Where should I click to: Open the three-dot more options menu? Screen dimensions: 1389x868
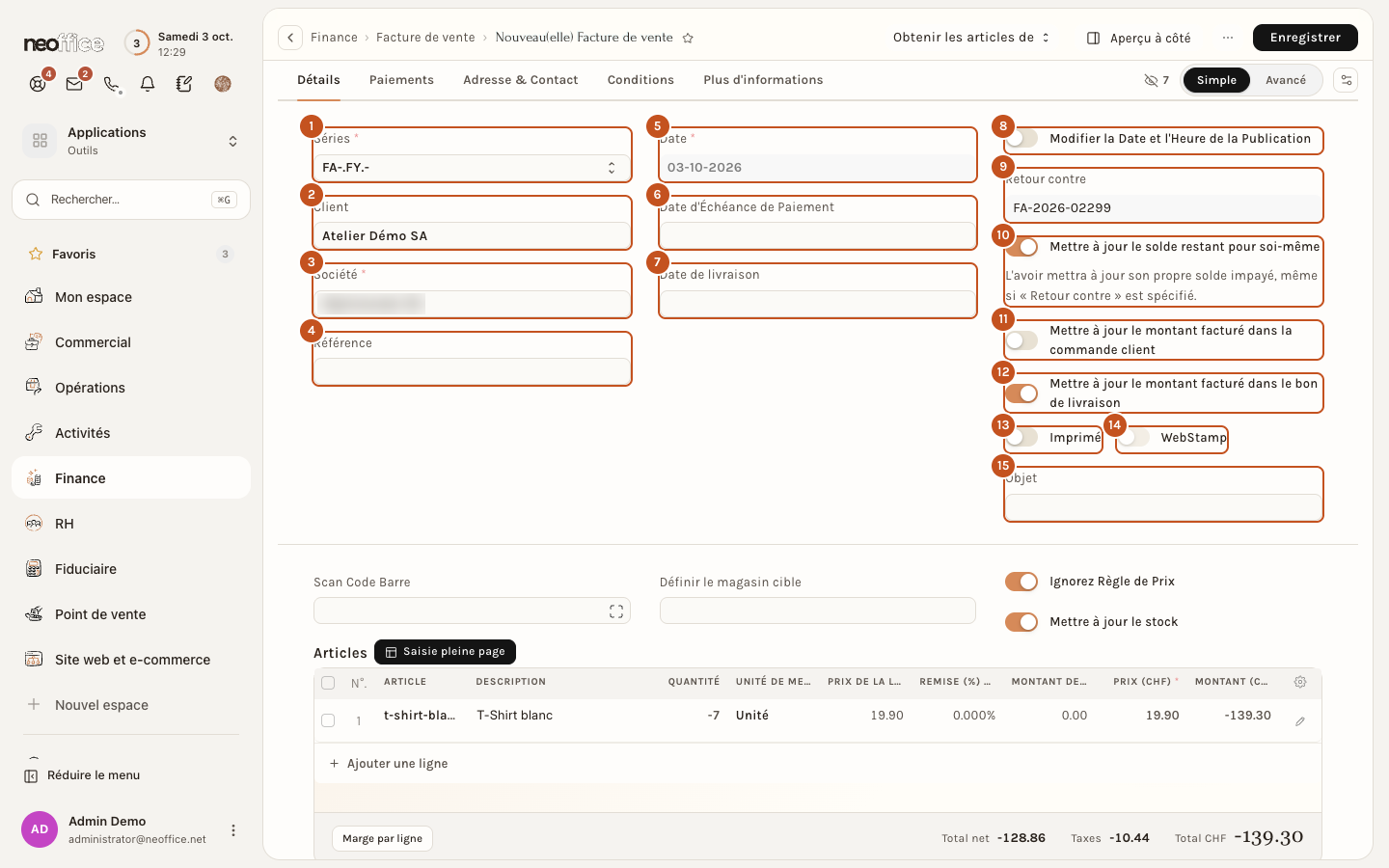[x=1227, y=38]
